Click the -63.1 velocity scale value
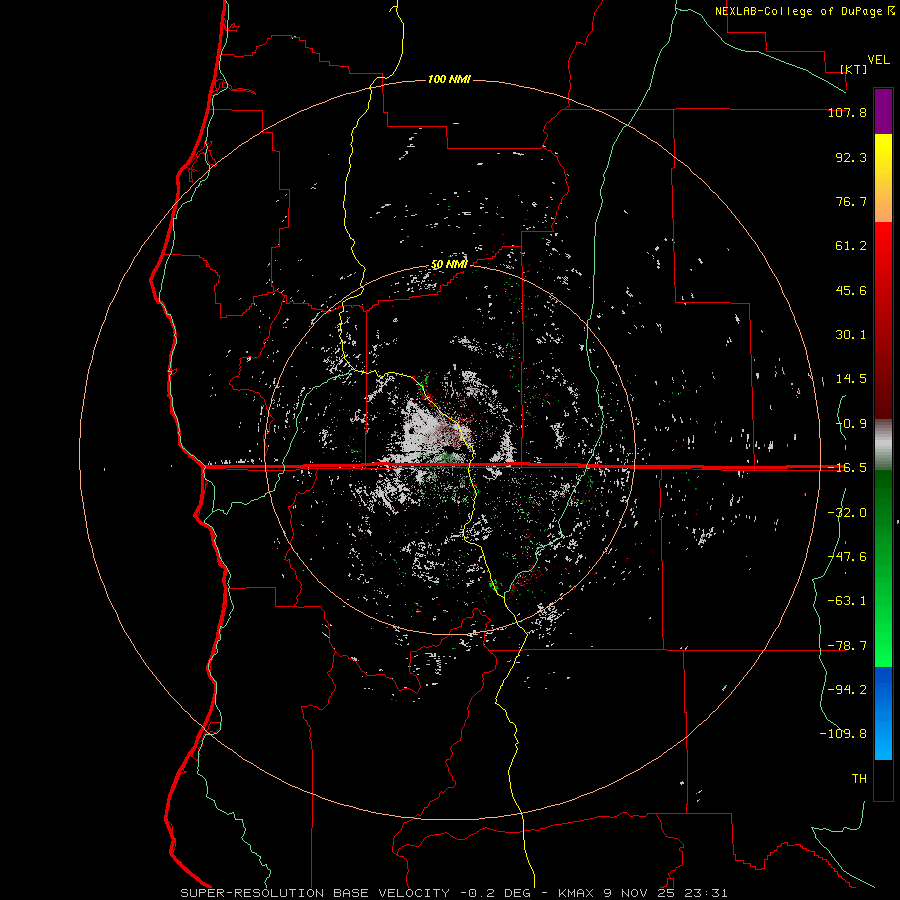The height and width of the screenshot is (900, 900). [847, 601]
